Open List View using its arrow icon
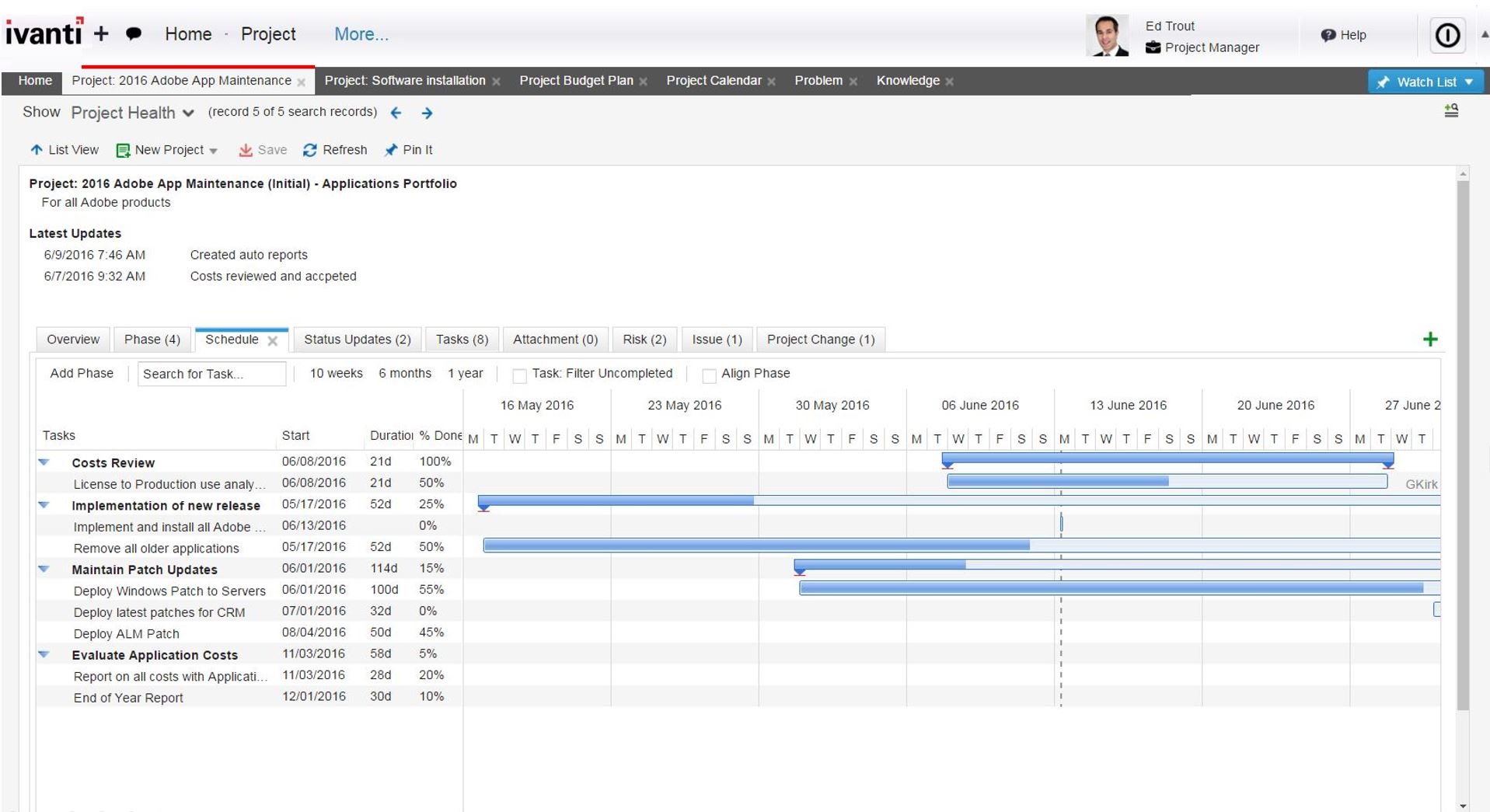The height and width of the screenshot is (812, 1490). coord(36,149)
